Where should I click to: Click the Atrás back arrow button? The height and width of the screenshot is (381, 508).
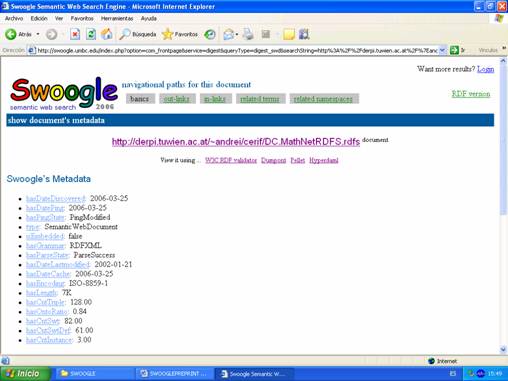point(18,34)
